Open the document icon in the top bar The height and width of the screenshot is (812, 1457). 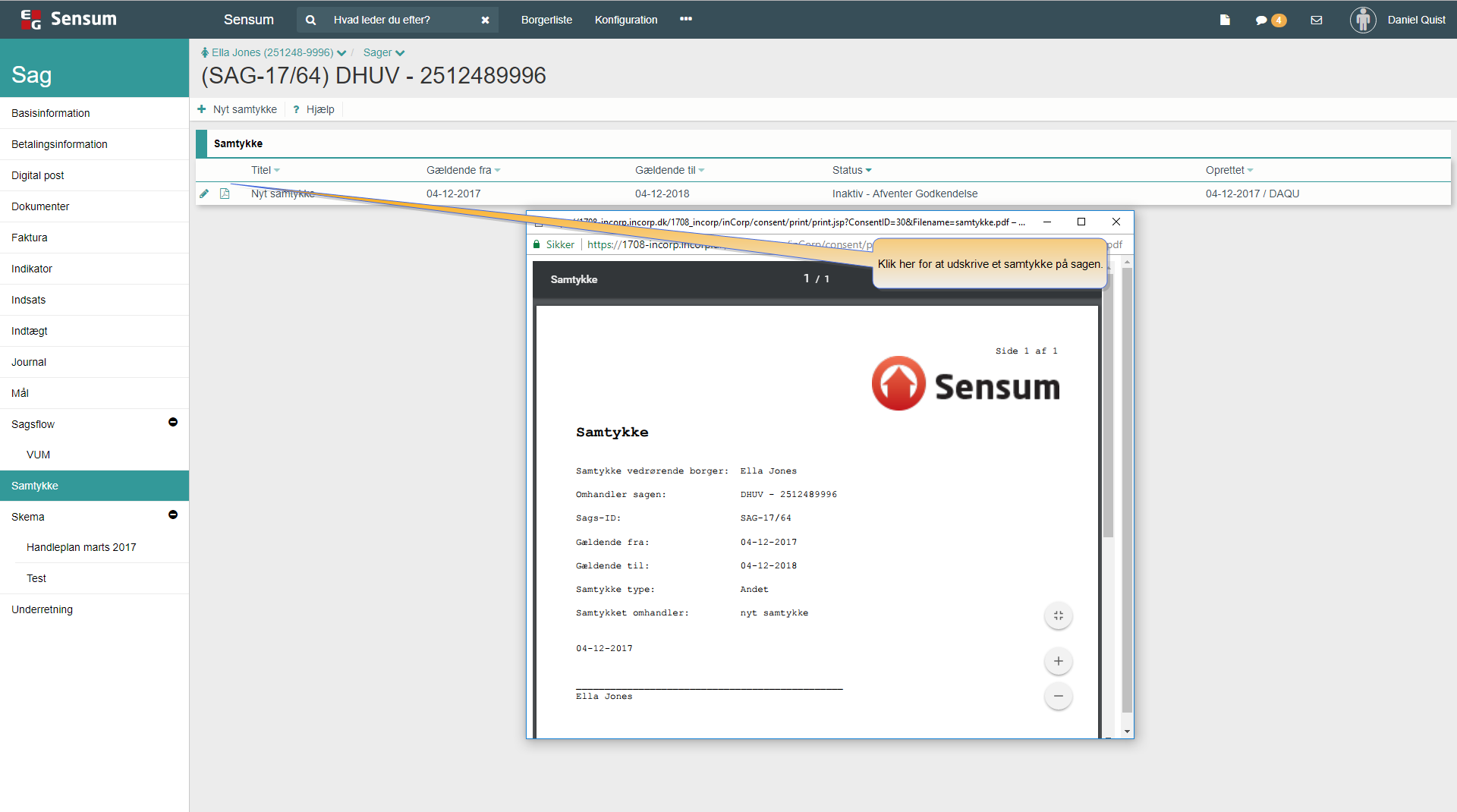[1225, 20]
